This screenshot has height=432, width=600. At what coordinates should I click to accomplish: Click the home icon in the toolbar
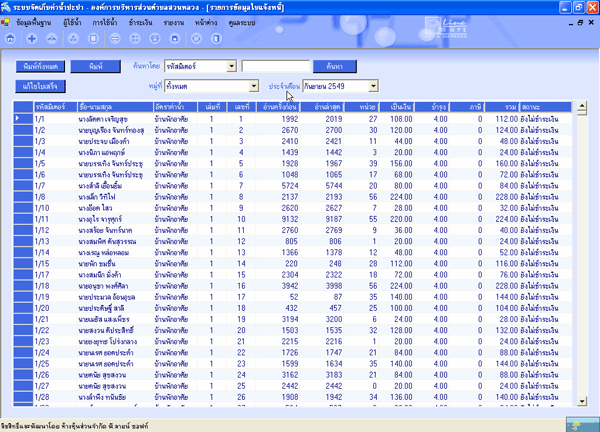(10, 38)
